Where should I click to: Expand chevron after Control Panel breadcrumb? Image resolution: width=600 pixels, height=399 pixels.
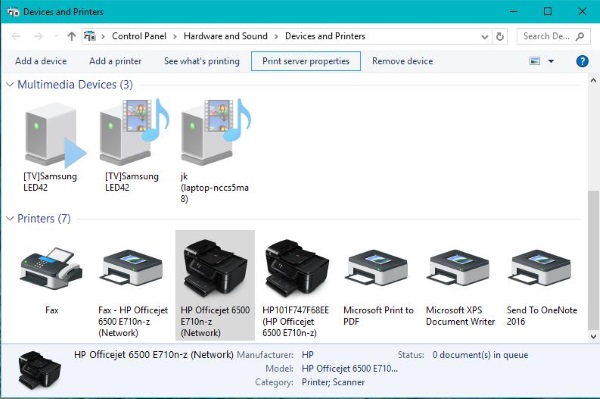point(175,37)
